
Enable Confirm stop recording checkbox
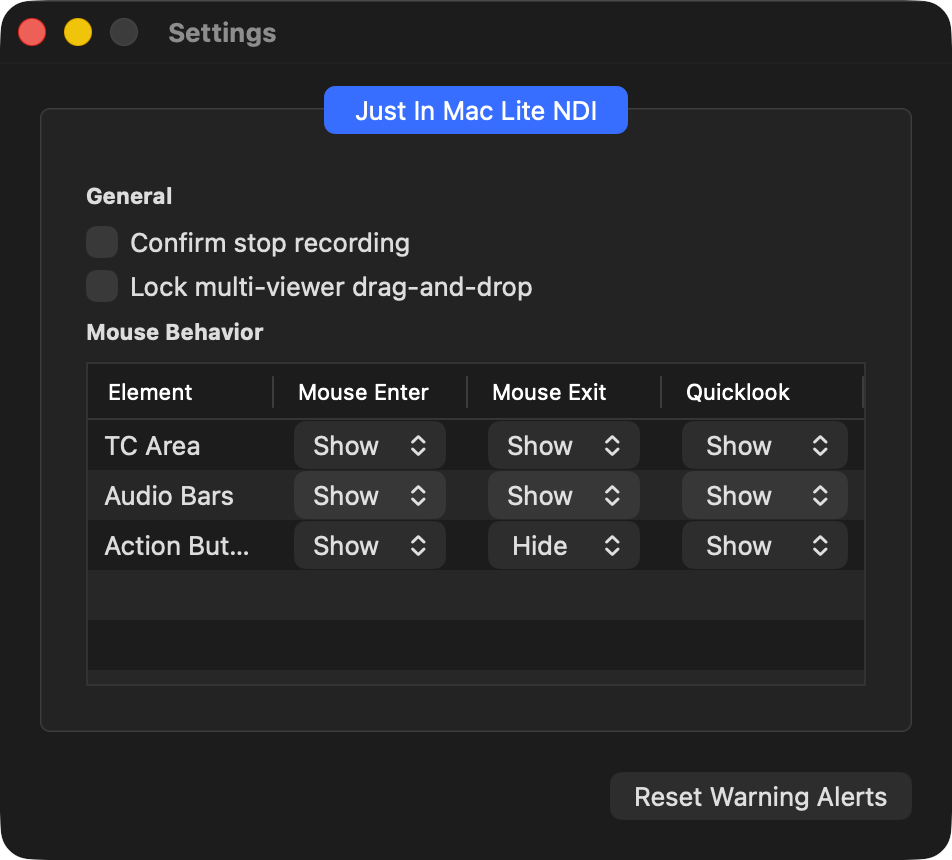pos(101,242)
